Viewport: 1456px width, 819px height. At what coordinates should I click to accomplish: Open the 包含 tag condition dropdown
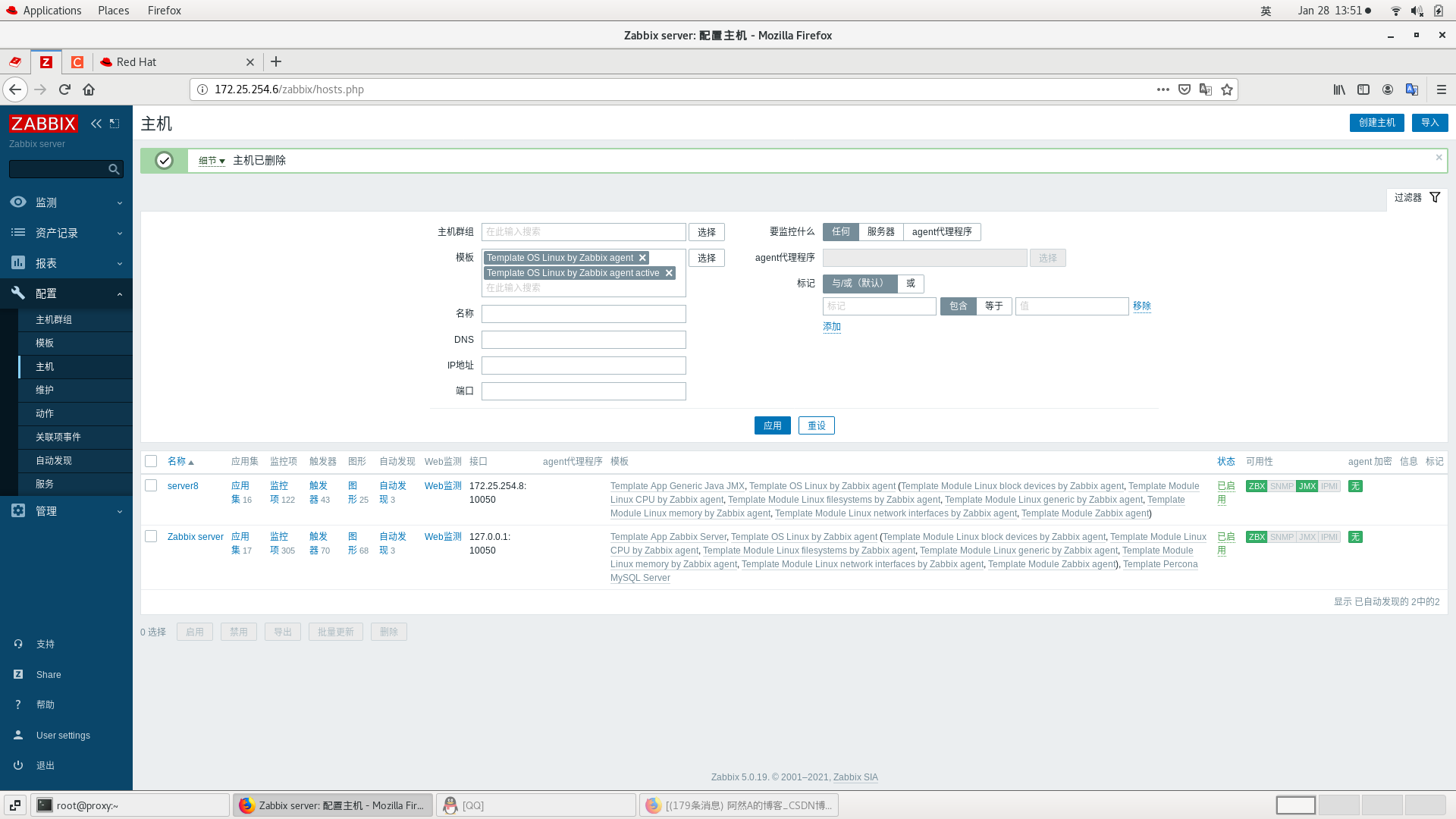[x=958, y=306]
